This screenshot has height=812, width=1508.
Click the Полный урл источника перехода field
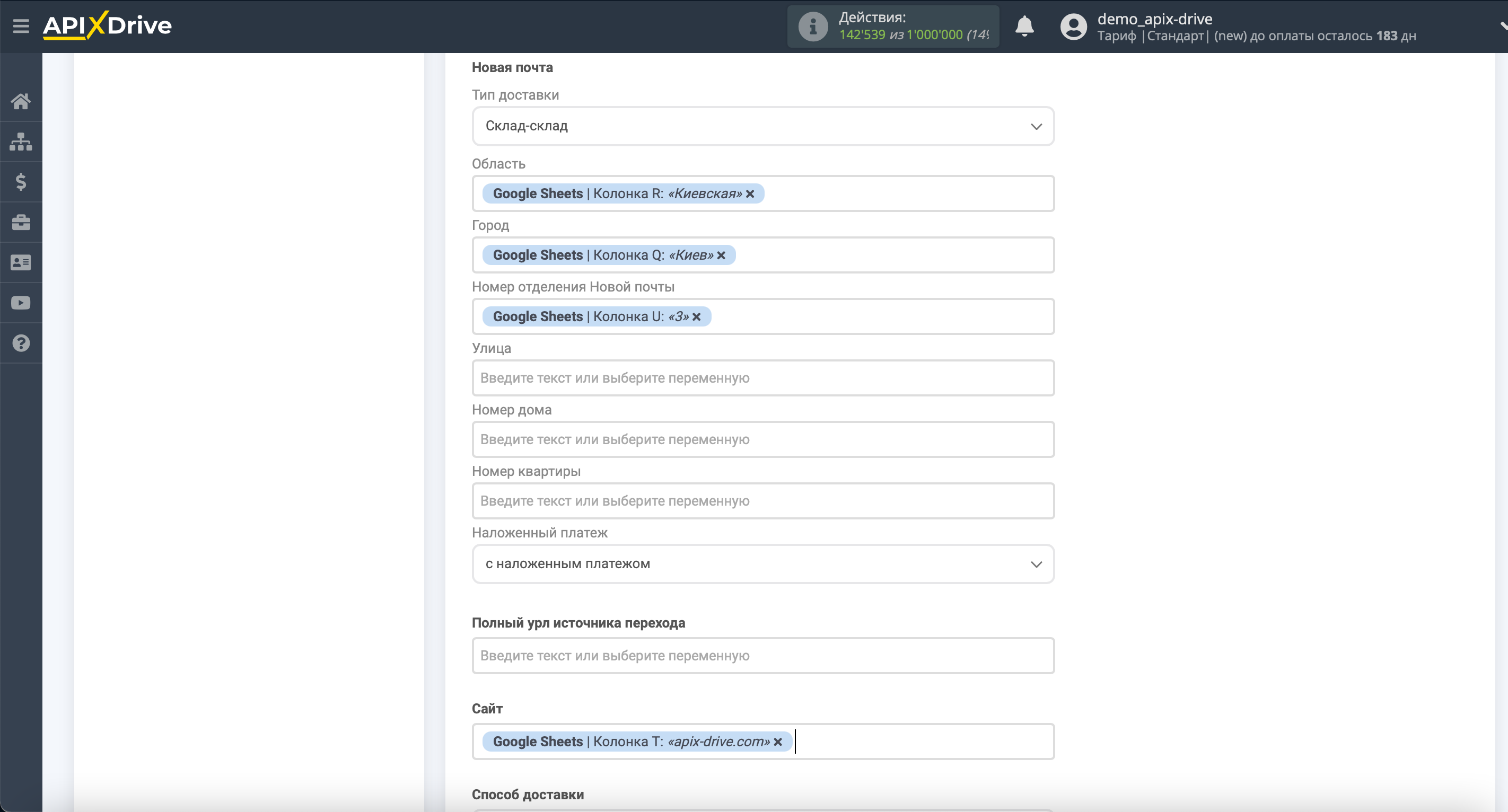point(764,656)
